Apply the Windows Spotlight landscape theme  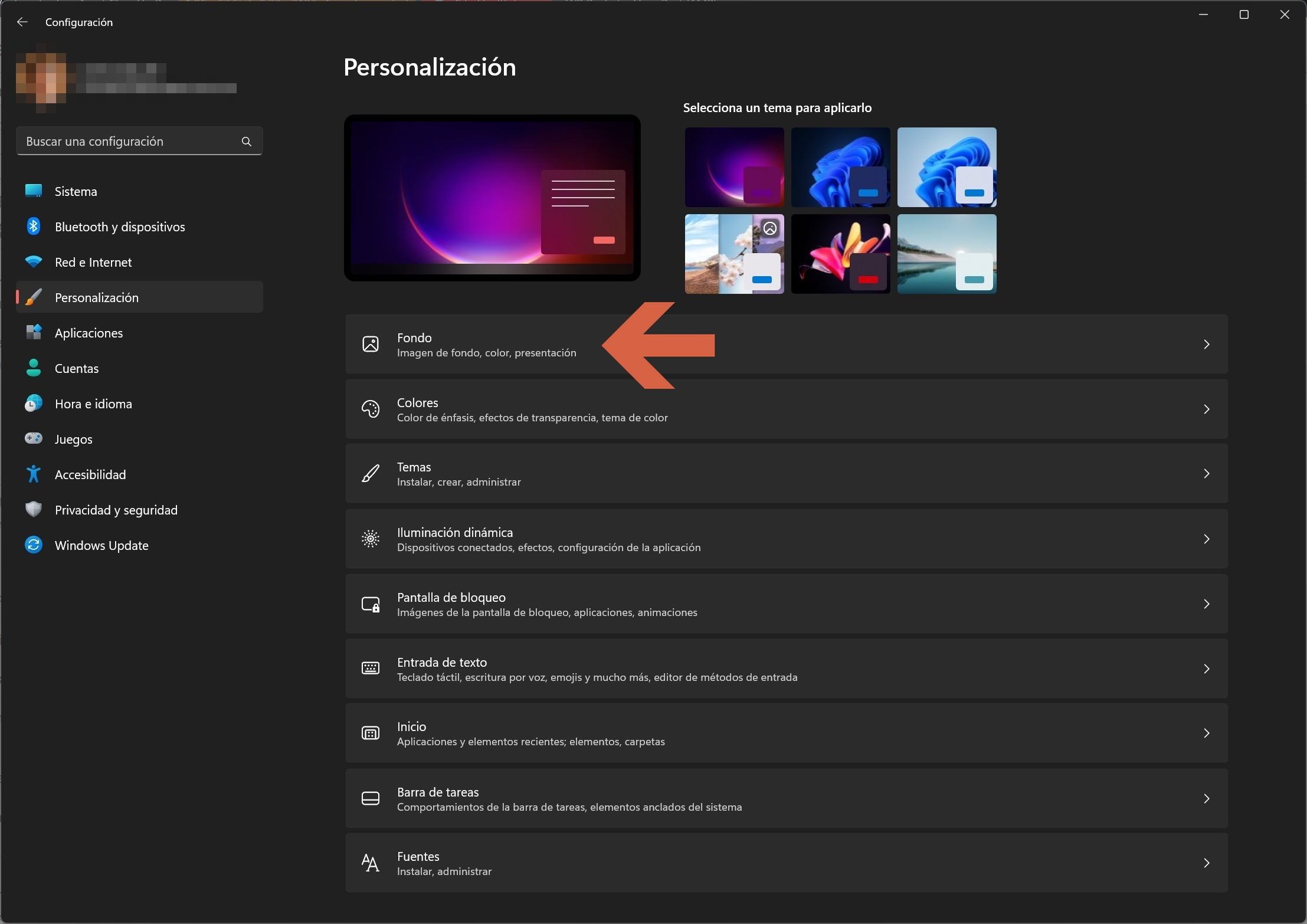coord(734,254)
